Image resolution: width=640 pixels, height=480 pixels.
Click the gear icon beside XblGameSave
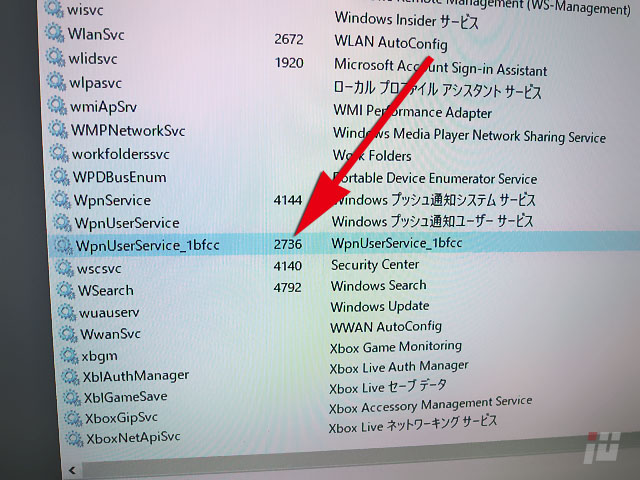[71, 397]
